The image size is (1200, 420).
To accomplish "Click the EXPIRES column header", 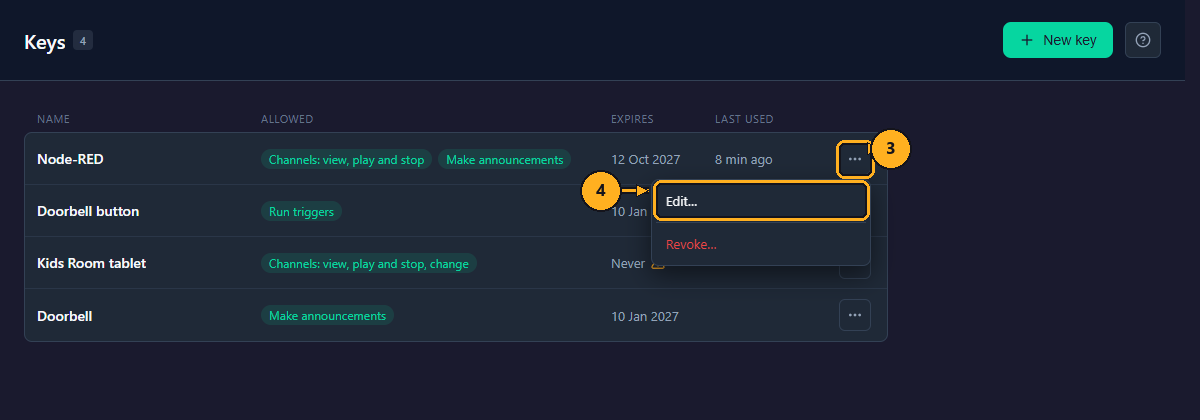I will point(632,119).
